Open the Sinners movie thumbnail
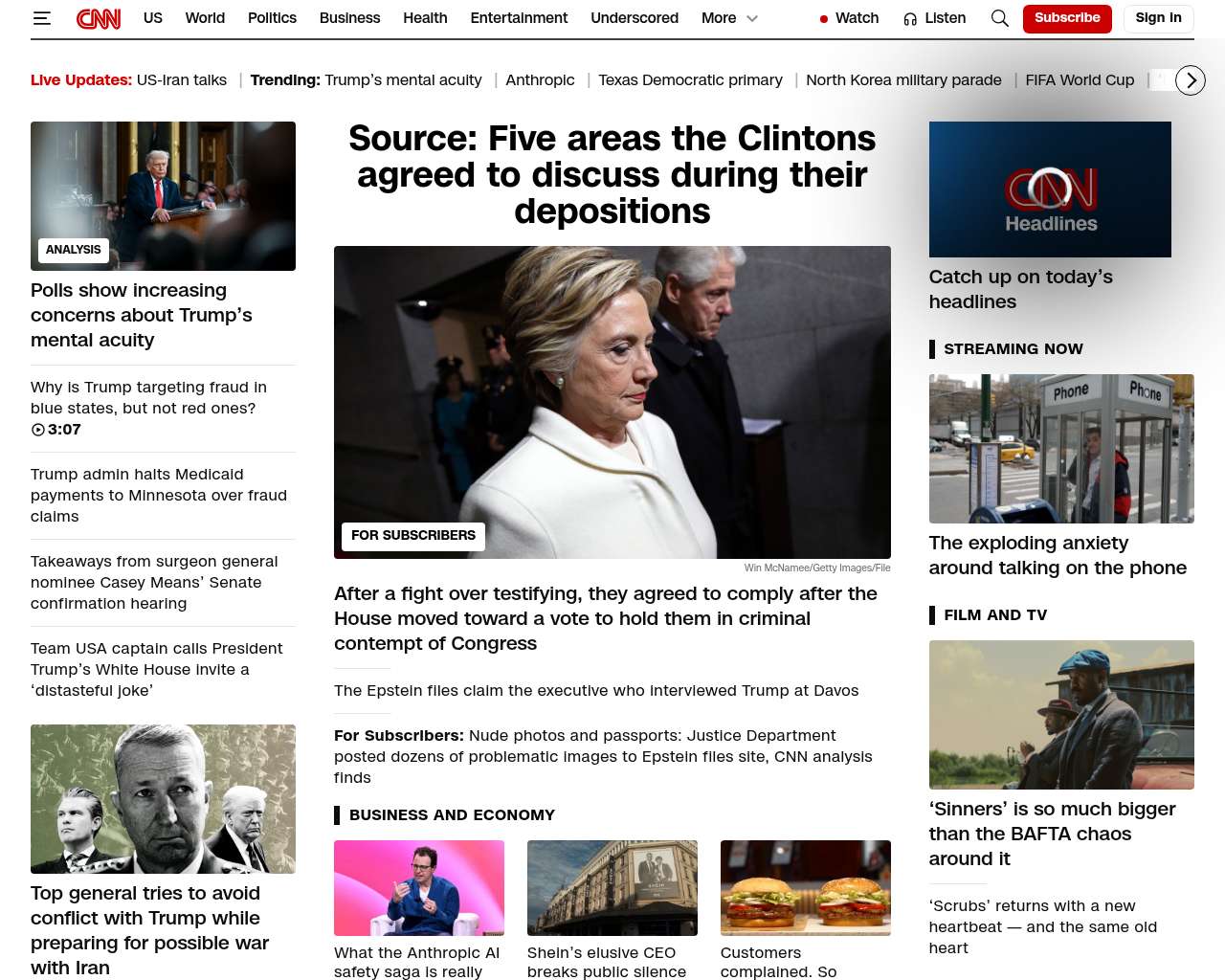This screenshot has height=980, width=1225. point(1061,715)
